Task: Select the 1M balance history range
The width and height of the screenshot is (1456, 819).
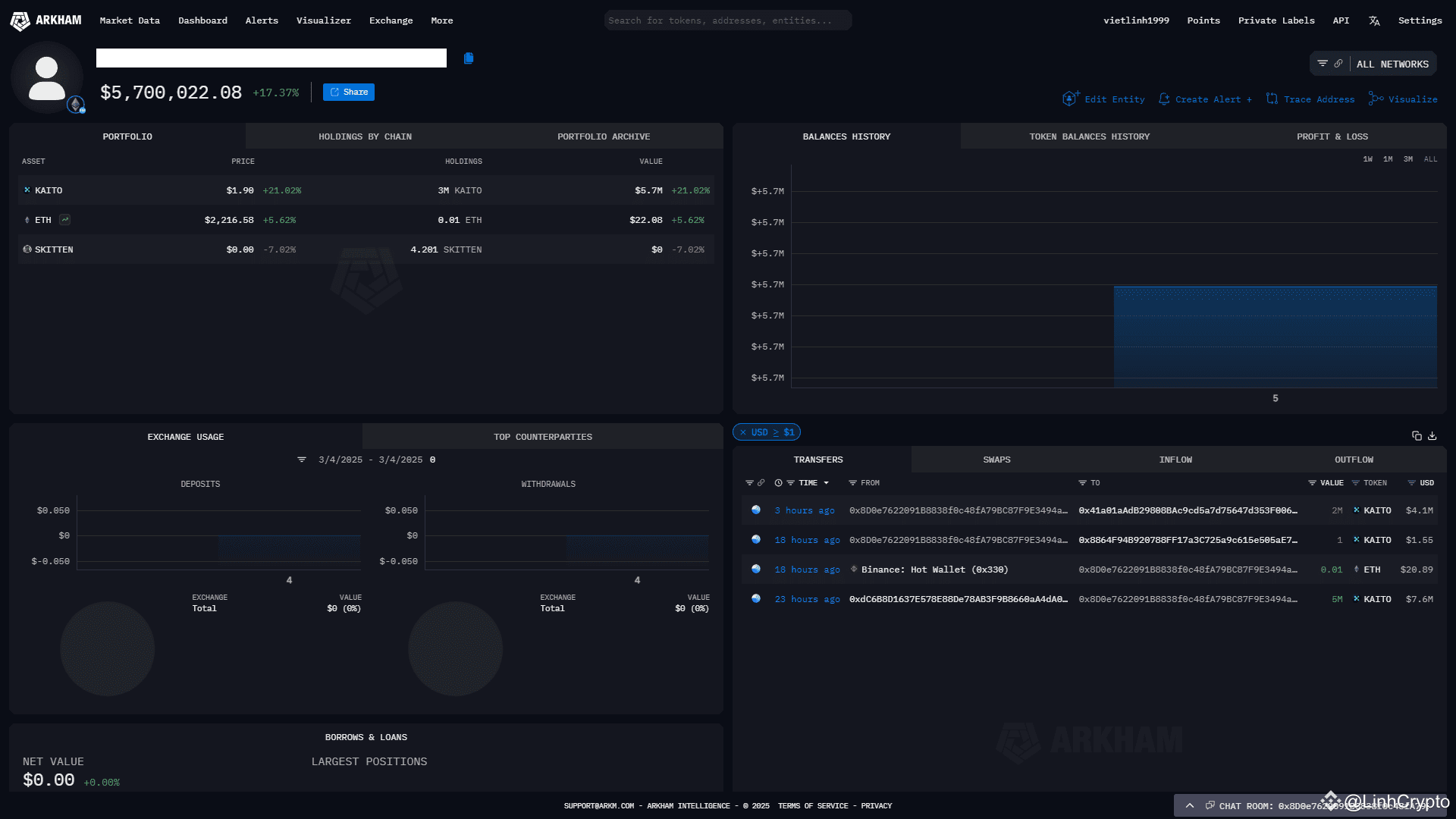Action: (1388, 159)
